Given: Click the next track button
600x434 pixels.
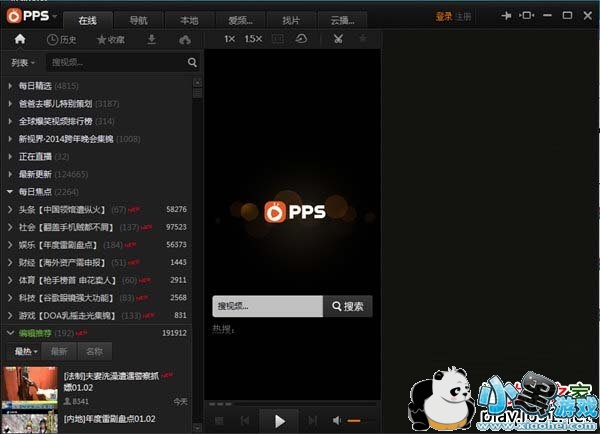Looking at the screenshot, I should pyautogui.click(x=313, y=421).
